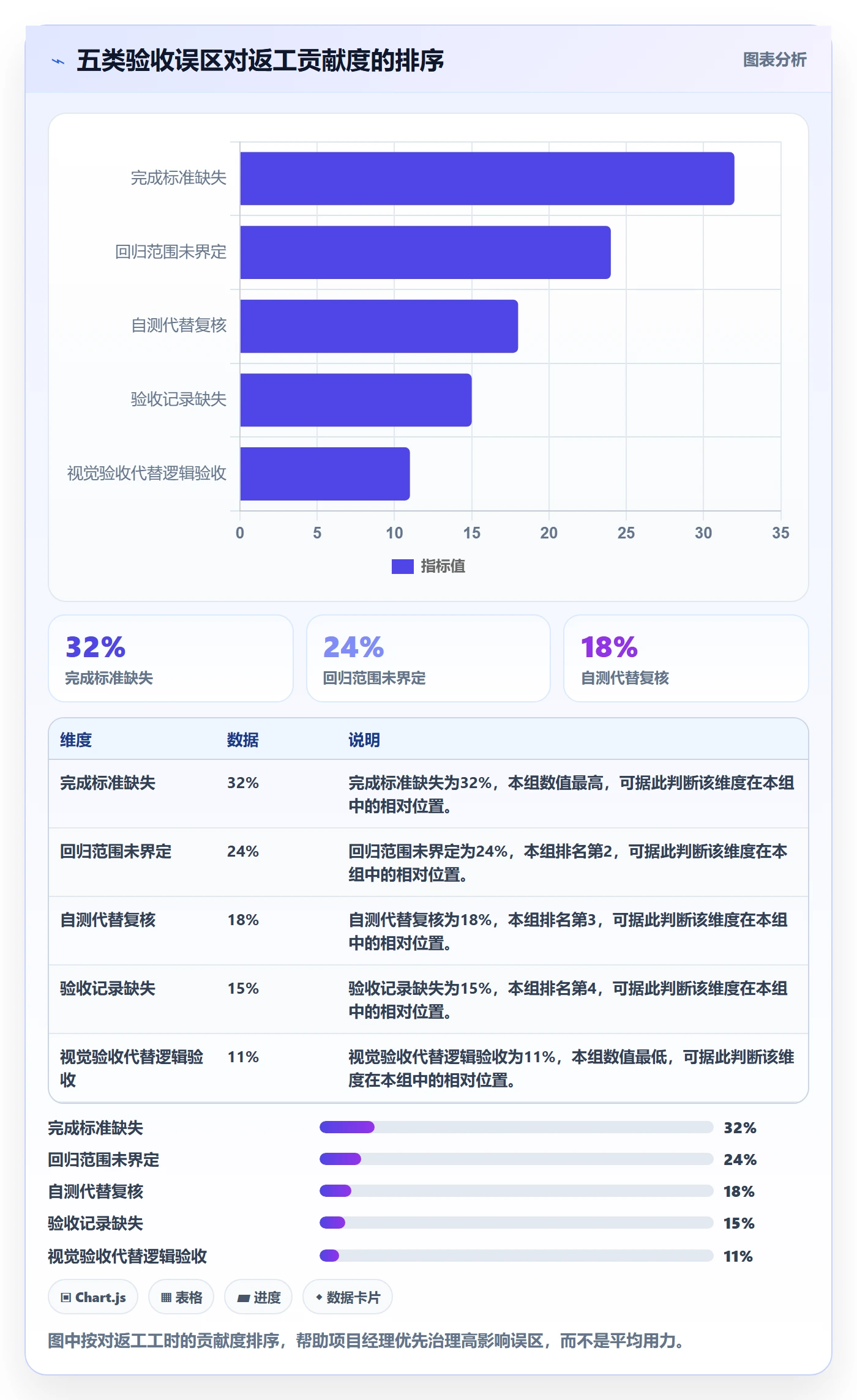
Task: Click the 11% data cell in table
Action: (x=243, y=1057)
